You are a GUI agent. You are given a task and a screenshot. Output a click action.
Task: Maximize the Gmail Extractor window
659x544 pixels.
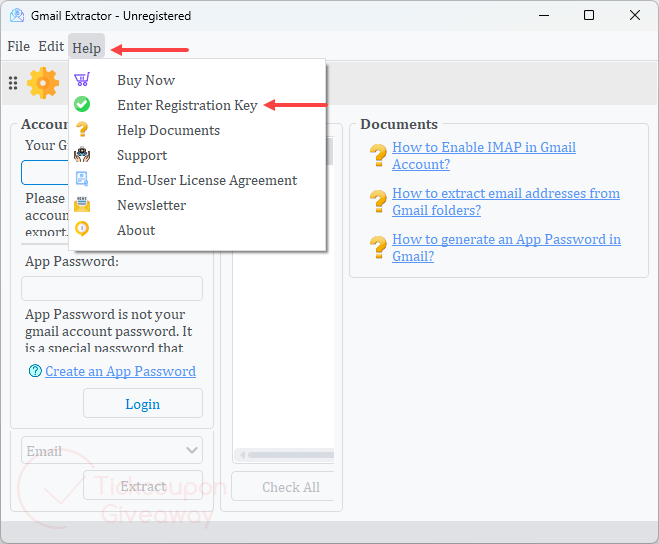tap(589, 16)
